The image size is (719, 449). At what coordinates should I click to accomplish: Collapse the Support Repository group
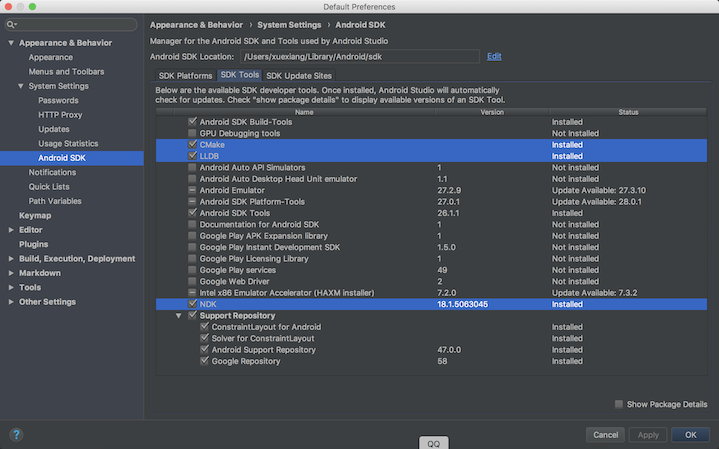[180, 316]
